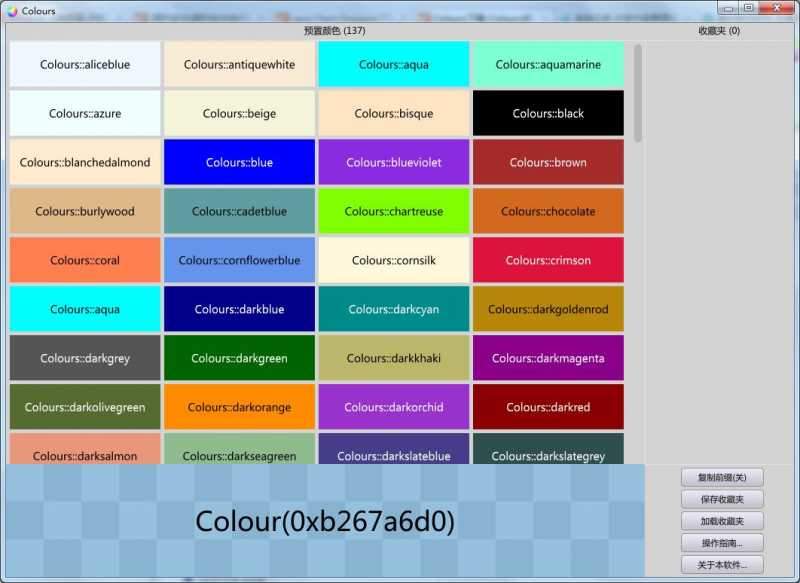800x583 pixels.
Task: Select the Colours::aliceblue swatch
Action: coord(84,64)
